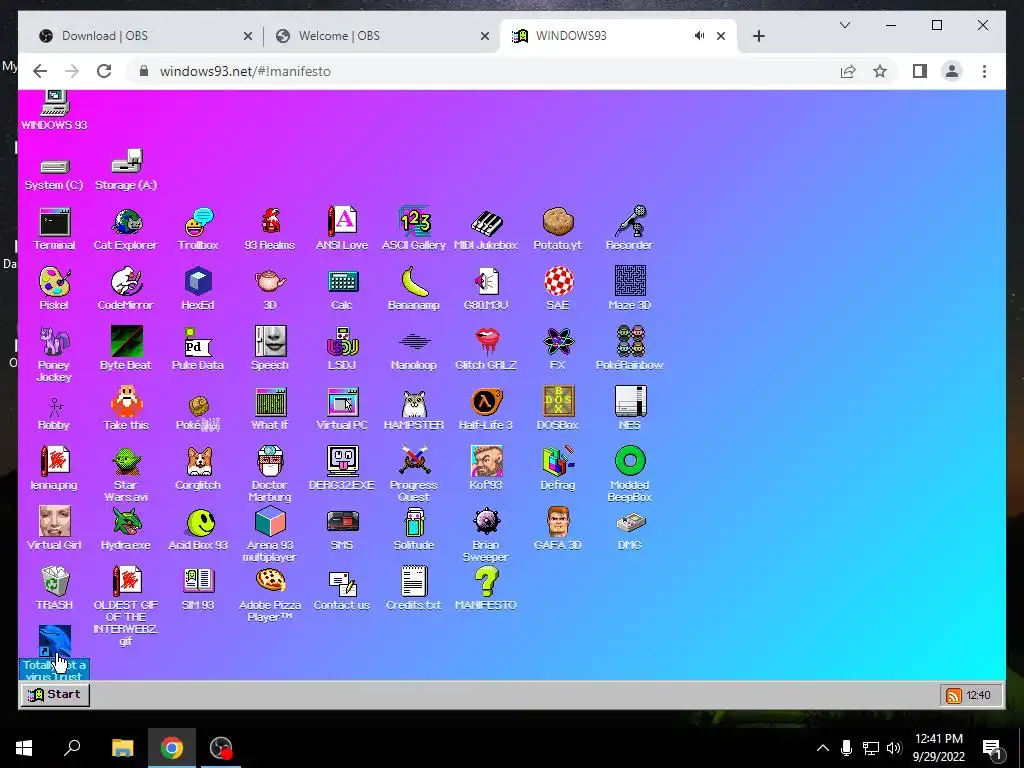Open Bananamp music player

(413, 289)
